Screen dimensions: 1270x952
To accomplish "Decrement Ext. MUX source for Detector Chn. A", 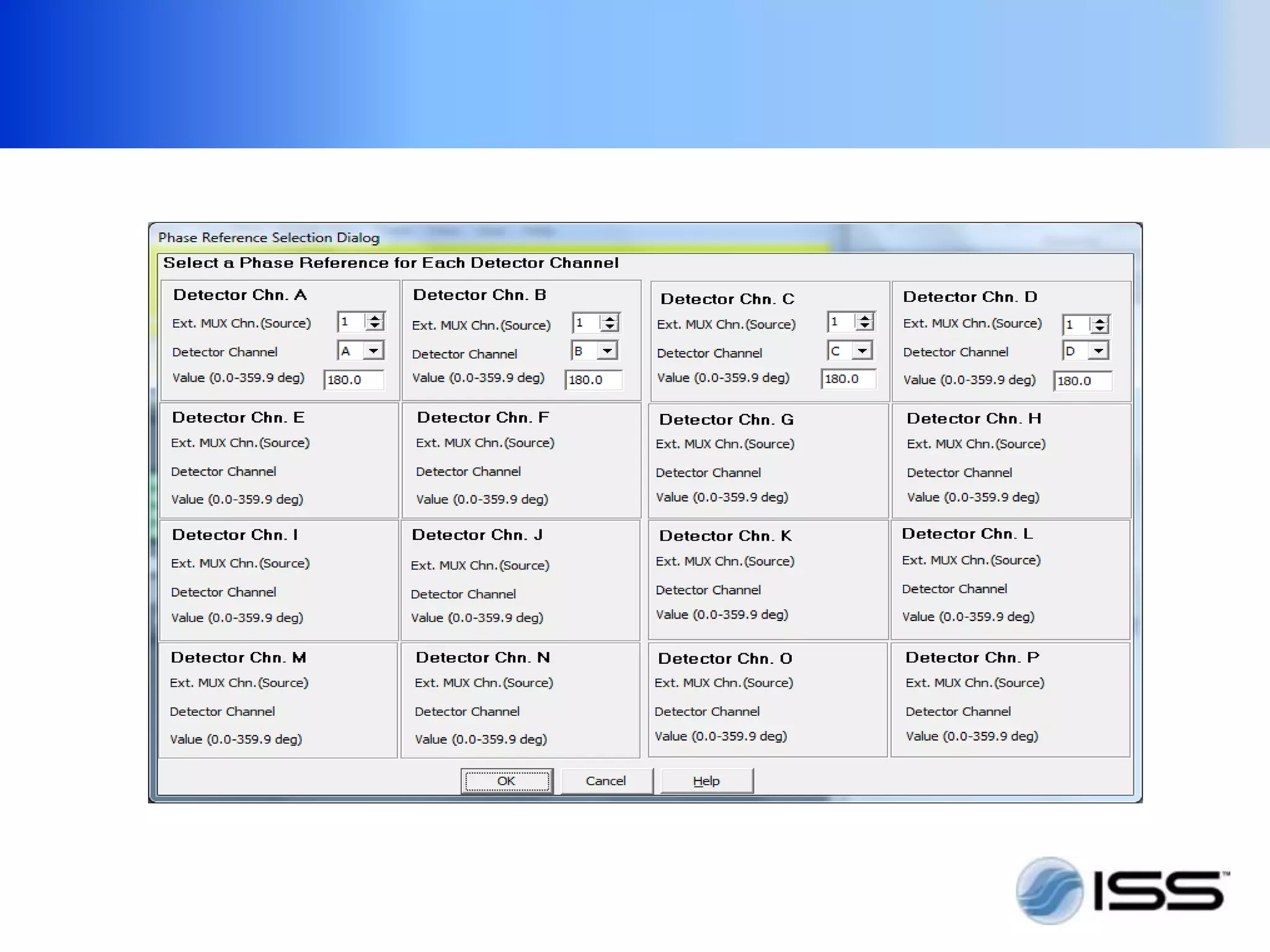I will pyautogui.click(x=375, y=326).
